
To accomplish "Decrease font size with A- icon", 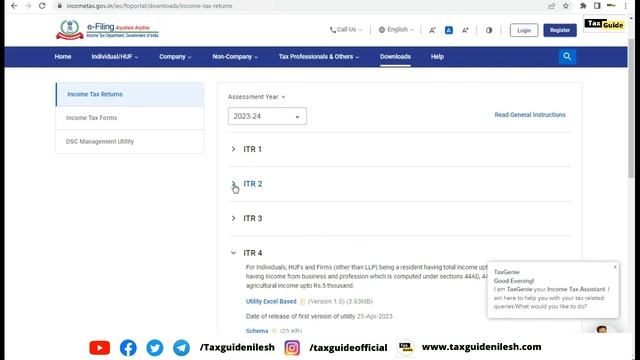I will pyautogui.click(x=432, y=30).
